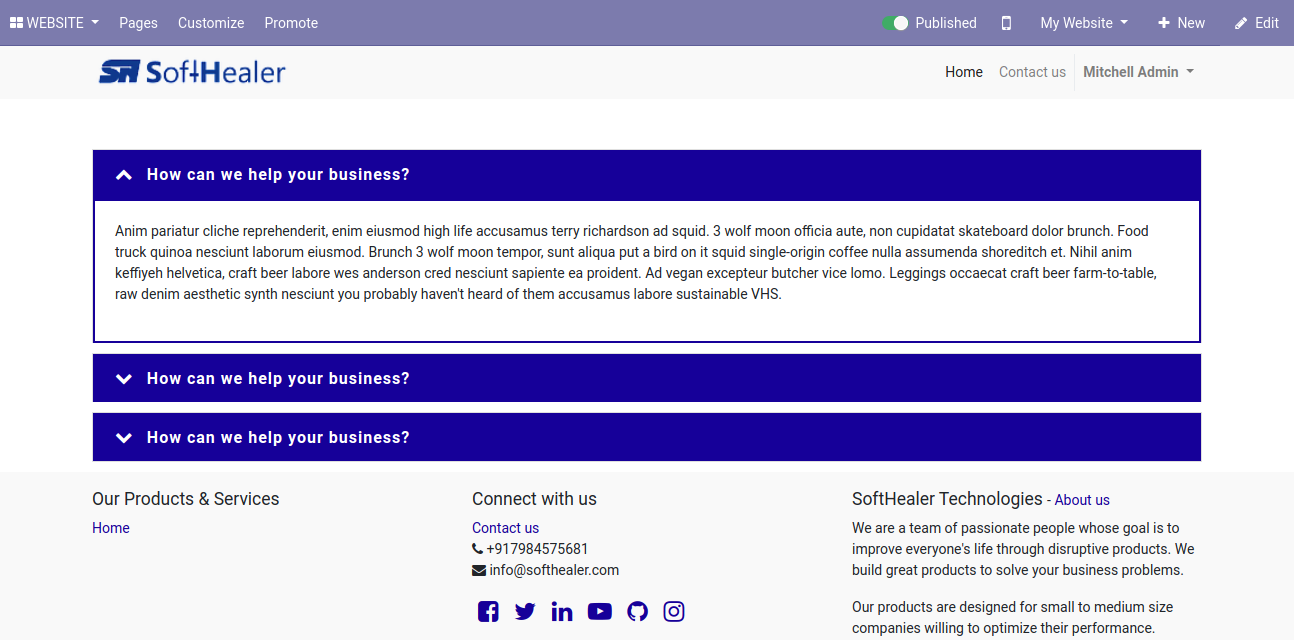This screenshot has width=1294, height=640.
Task: Open the Facebook social icon
Action: point(488,611)
